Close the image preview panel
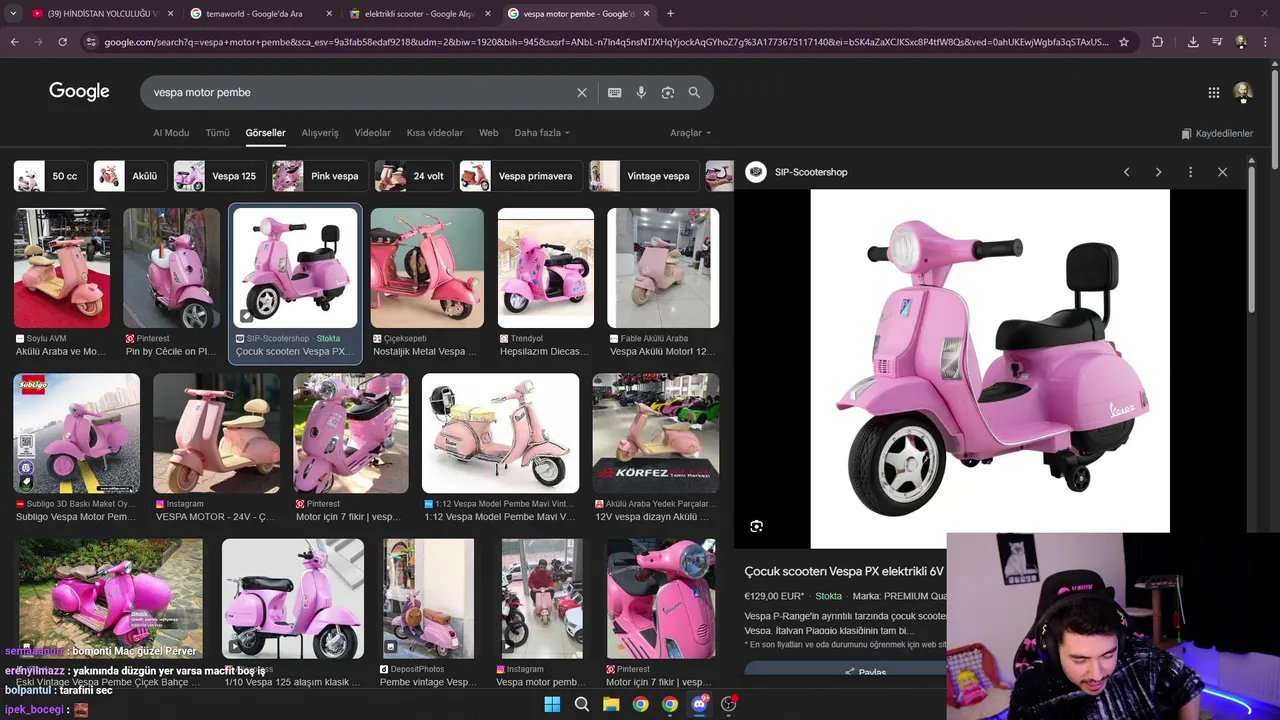The width and height of the screenshot is (1280, 720). 1222,172
